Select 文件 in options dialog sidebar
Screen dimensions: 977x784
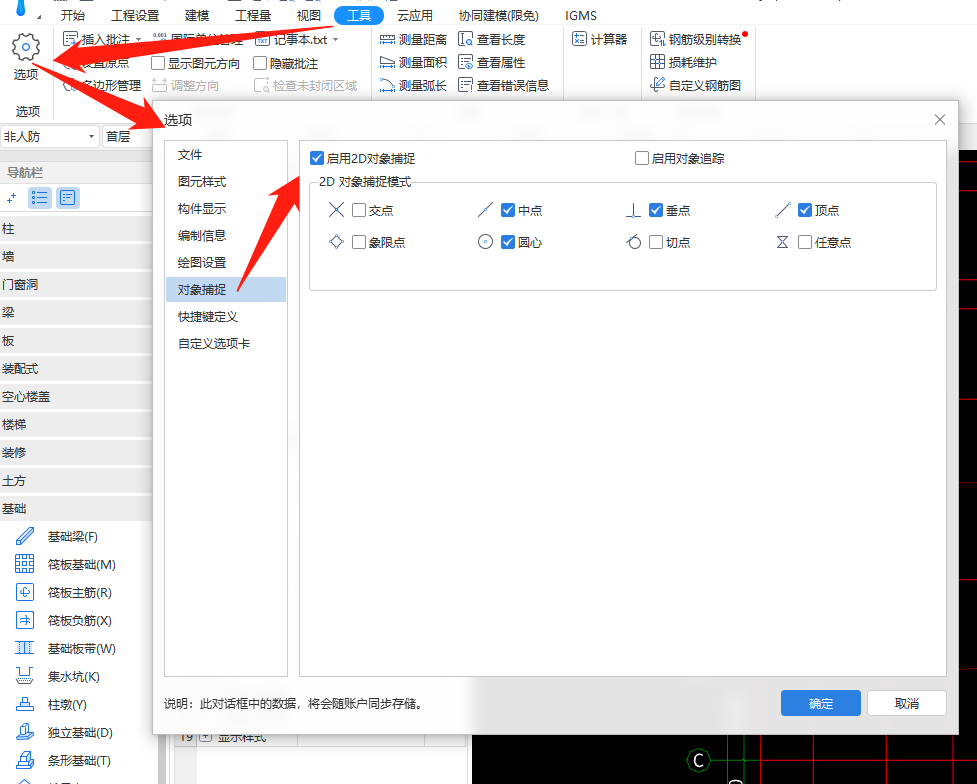tap(226, 155)
